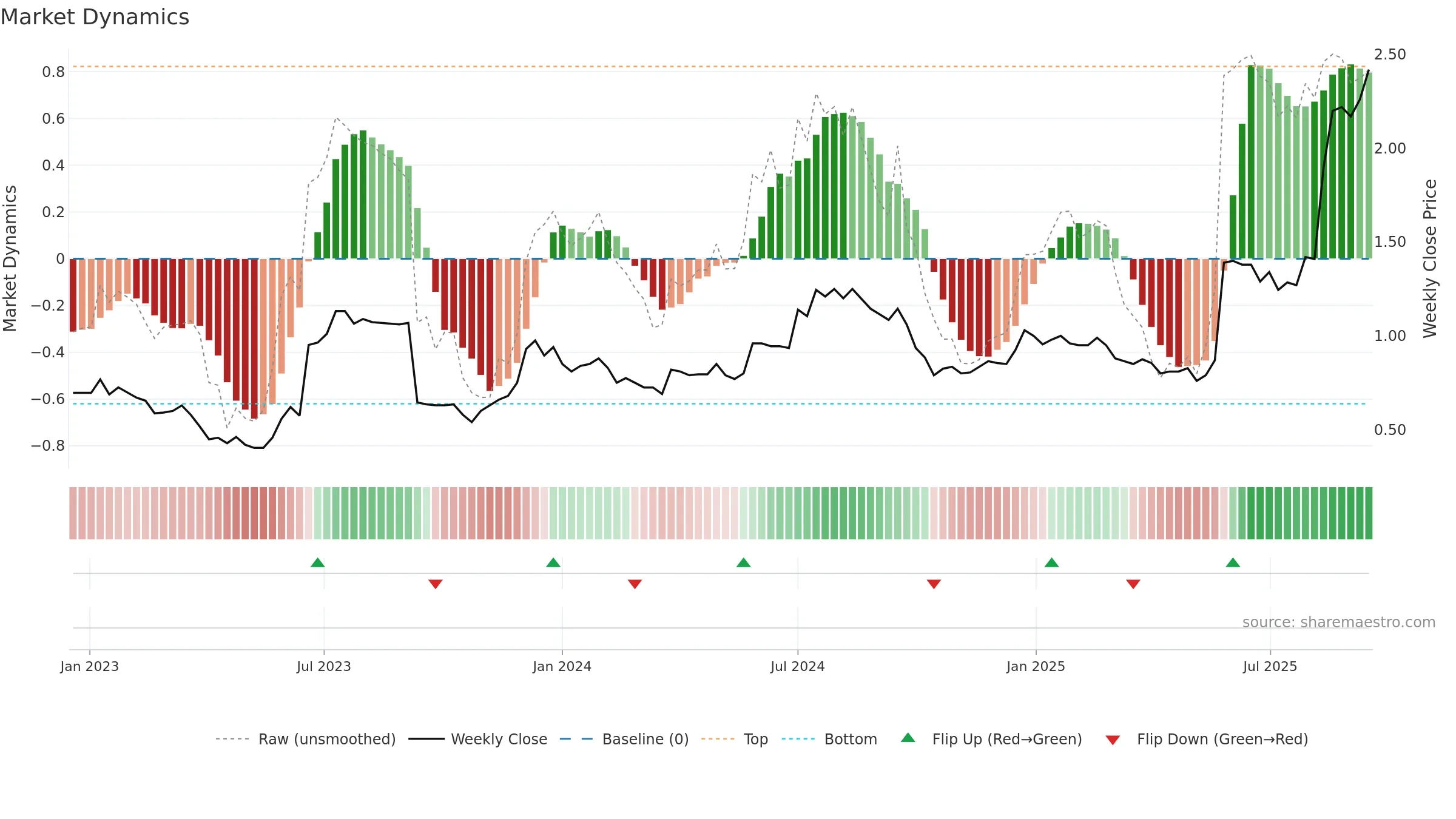The height and width of the screenshot is (819, 1456).
Task: Click the green Flip Up triangle icon in legend
Action: point(908,738)
